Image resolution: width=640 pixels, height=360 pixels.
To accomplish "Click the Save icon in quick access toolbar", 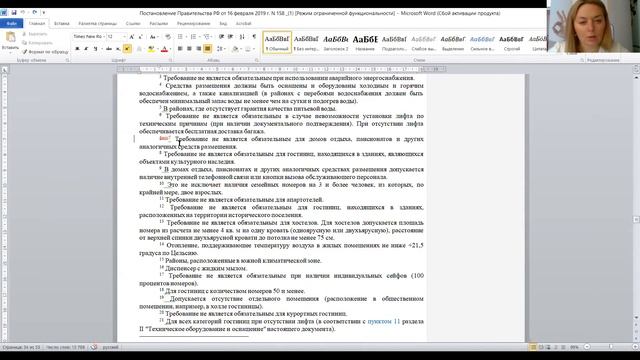I will [x=14, y=13].
